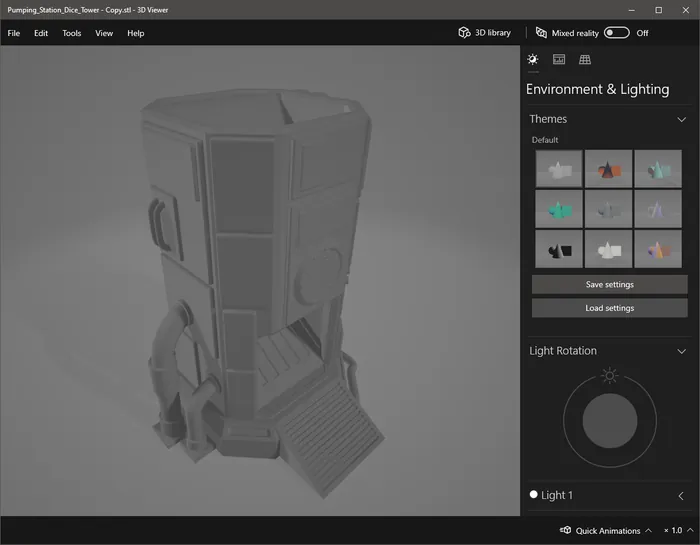Collapse the Light Rotation section
700x545 pixels.
point(681,351)
